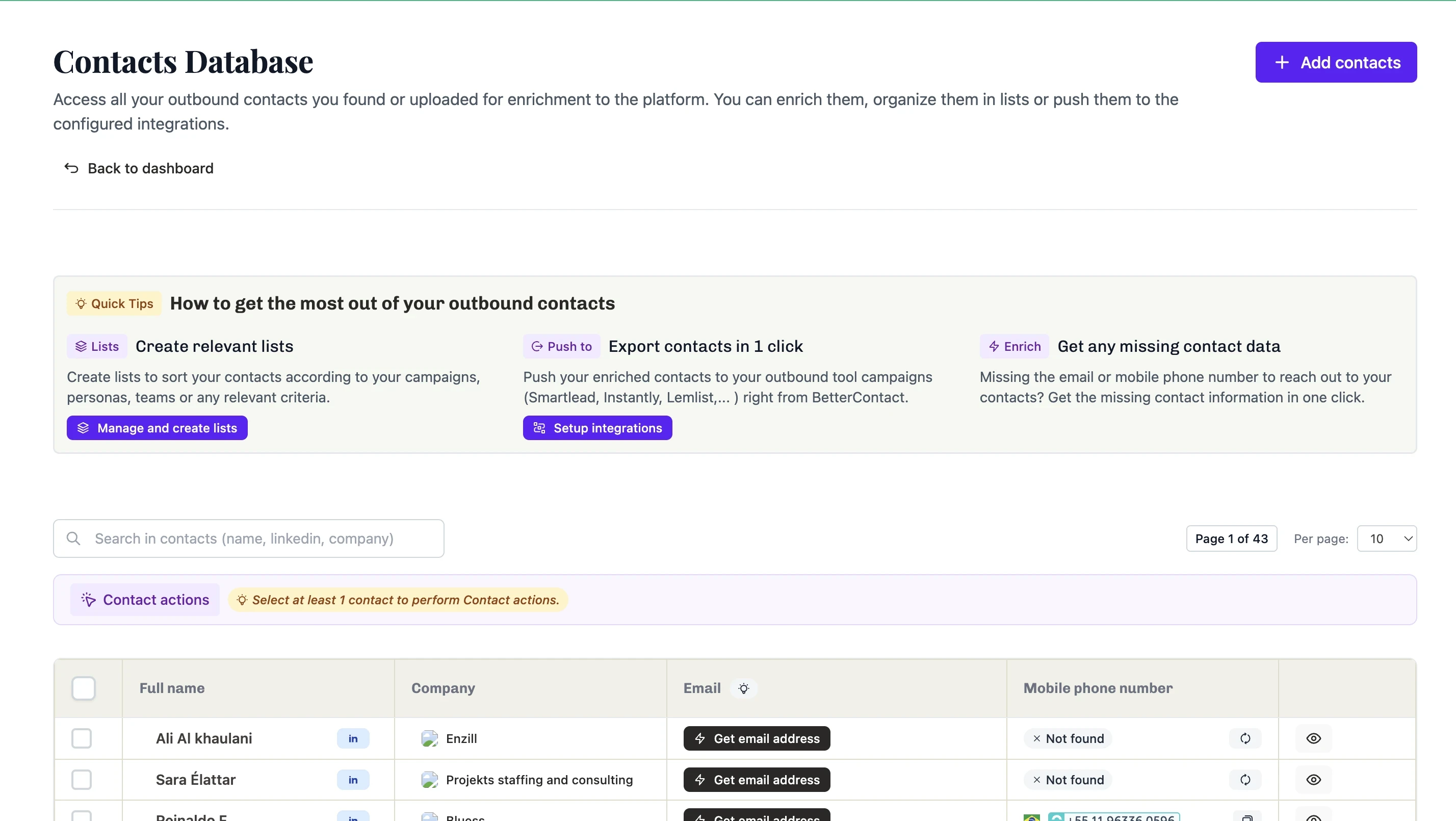Open Ali Al khaulani's LinkedIn icon
This screenshot has width=1456, height=821.
(x=353, y=738)
